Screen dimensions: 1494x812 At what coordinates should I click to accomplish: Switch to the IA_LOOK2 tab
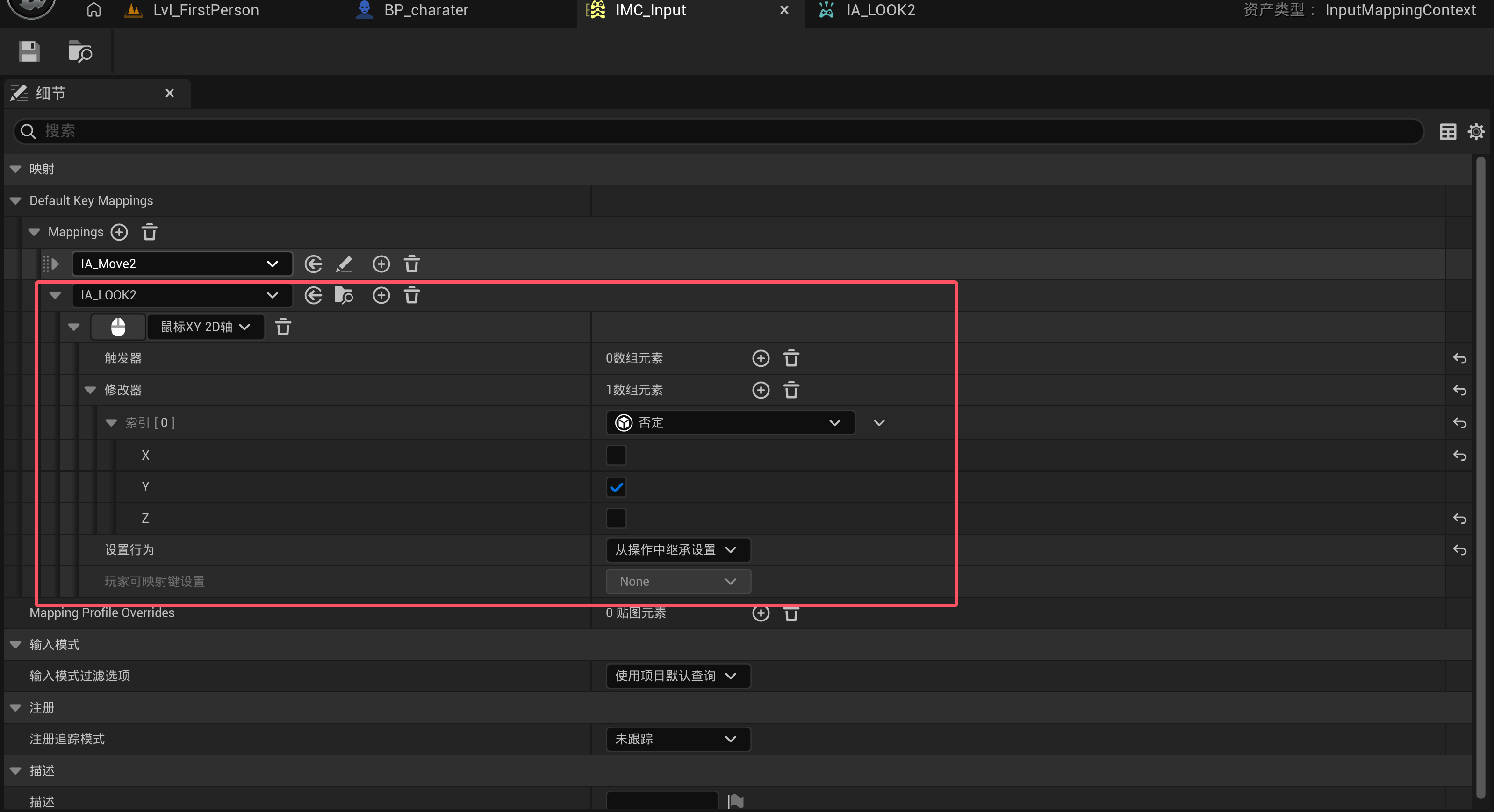[879, 10]
